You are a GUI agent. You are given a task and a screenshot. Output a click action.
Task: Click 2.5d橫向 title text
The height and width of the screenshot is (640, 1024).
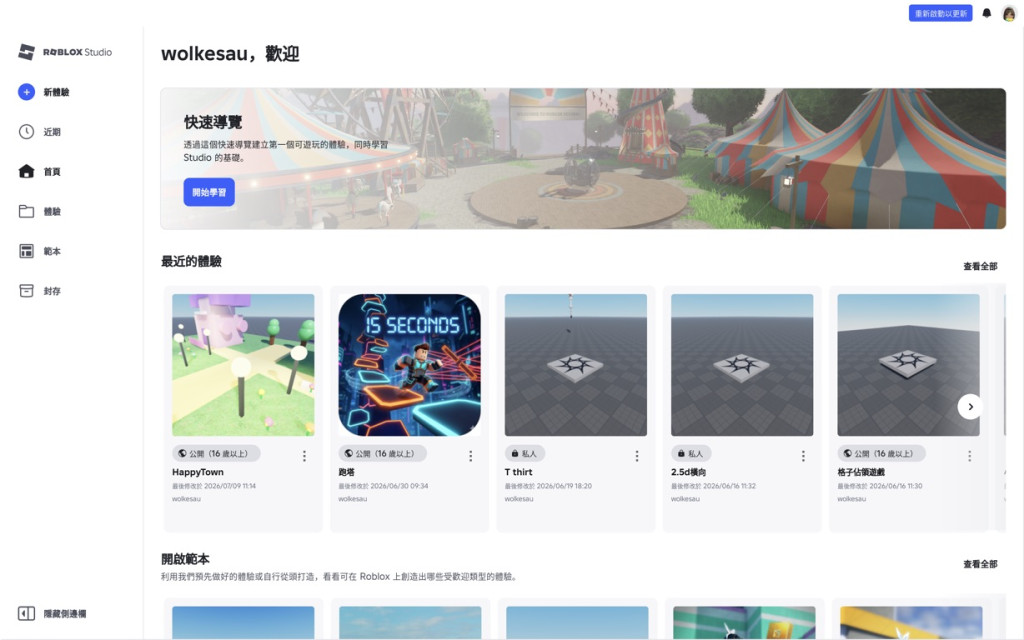click(x=688, y=472)
